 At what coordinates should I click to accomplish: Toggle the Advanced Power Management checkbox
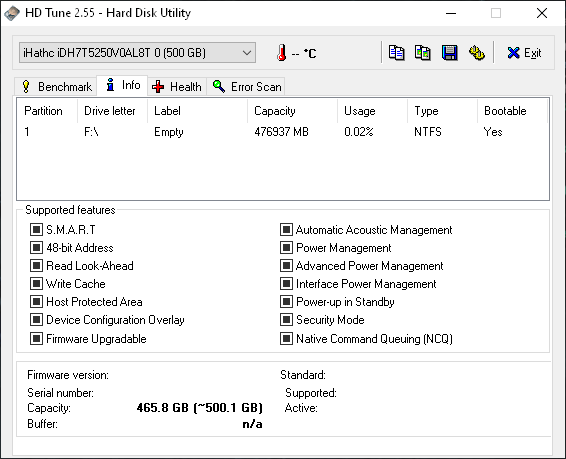(x=286, y=266)
